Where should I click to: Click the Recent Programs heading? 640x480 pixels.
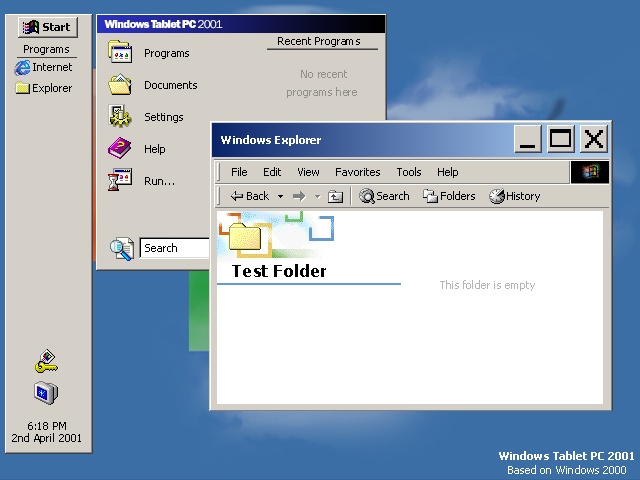tap(319, 41)
